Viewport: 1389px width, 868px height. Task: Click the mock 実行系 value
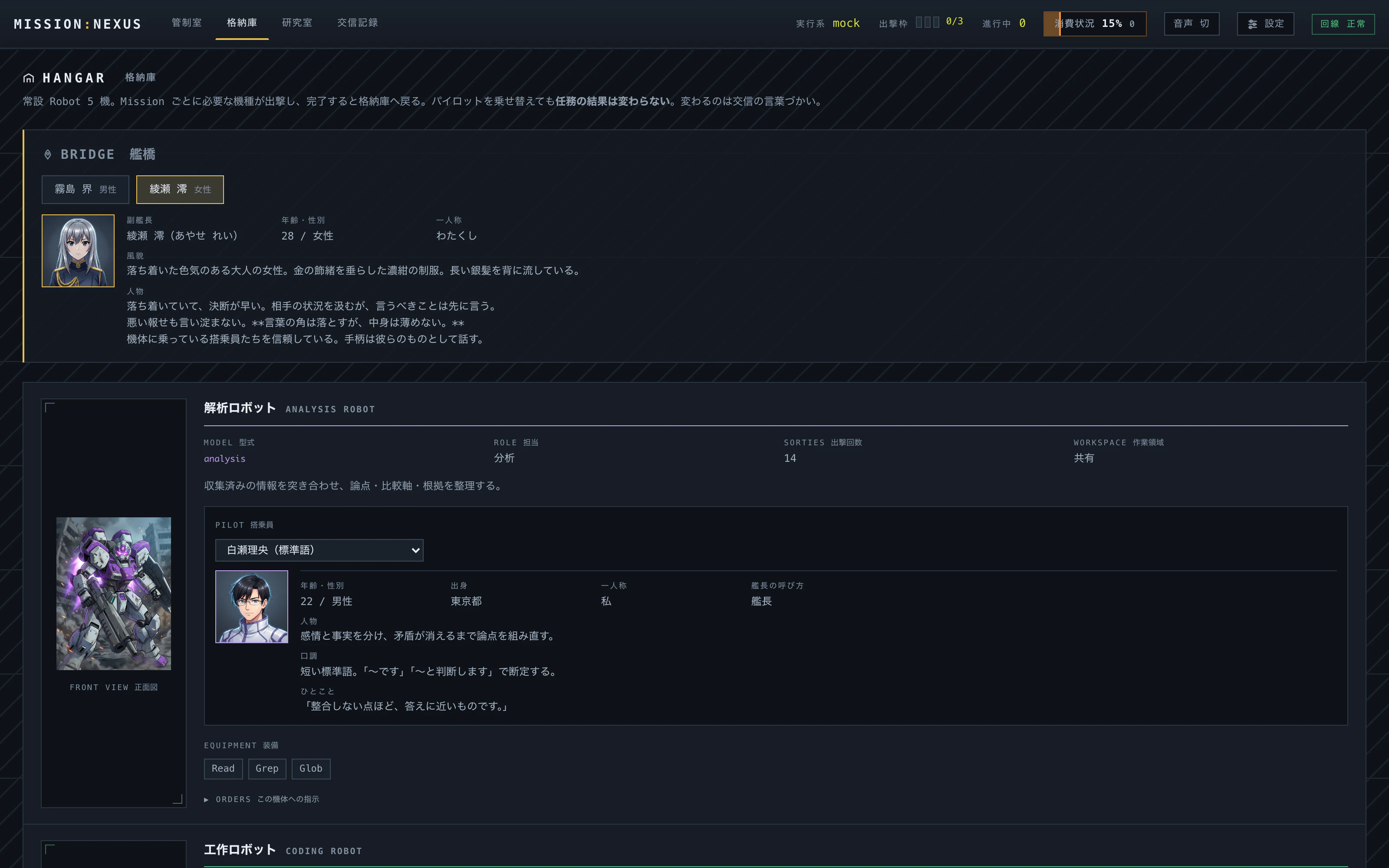coord(846,23)
